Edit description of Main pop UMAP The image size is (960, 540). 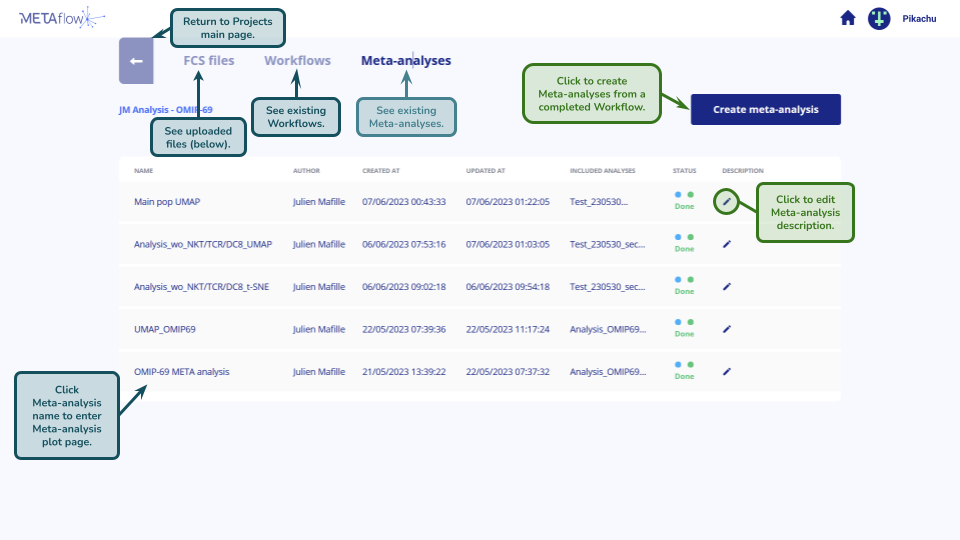(727, 201)
